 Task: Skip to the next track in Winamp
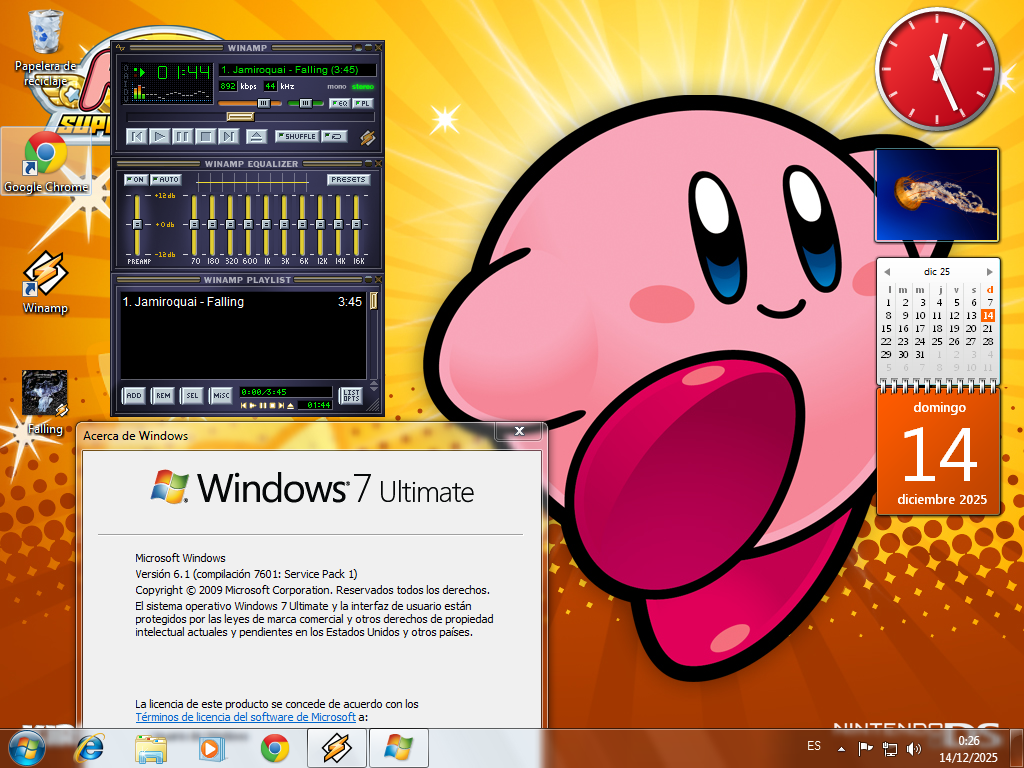tap(228, 136)
